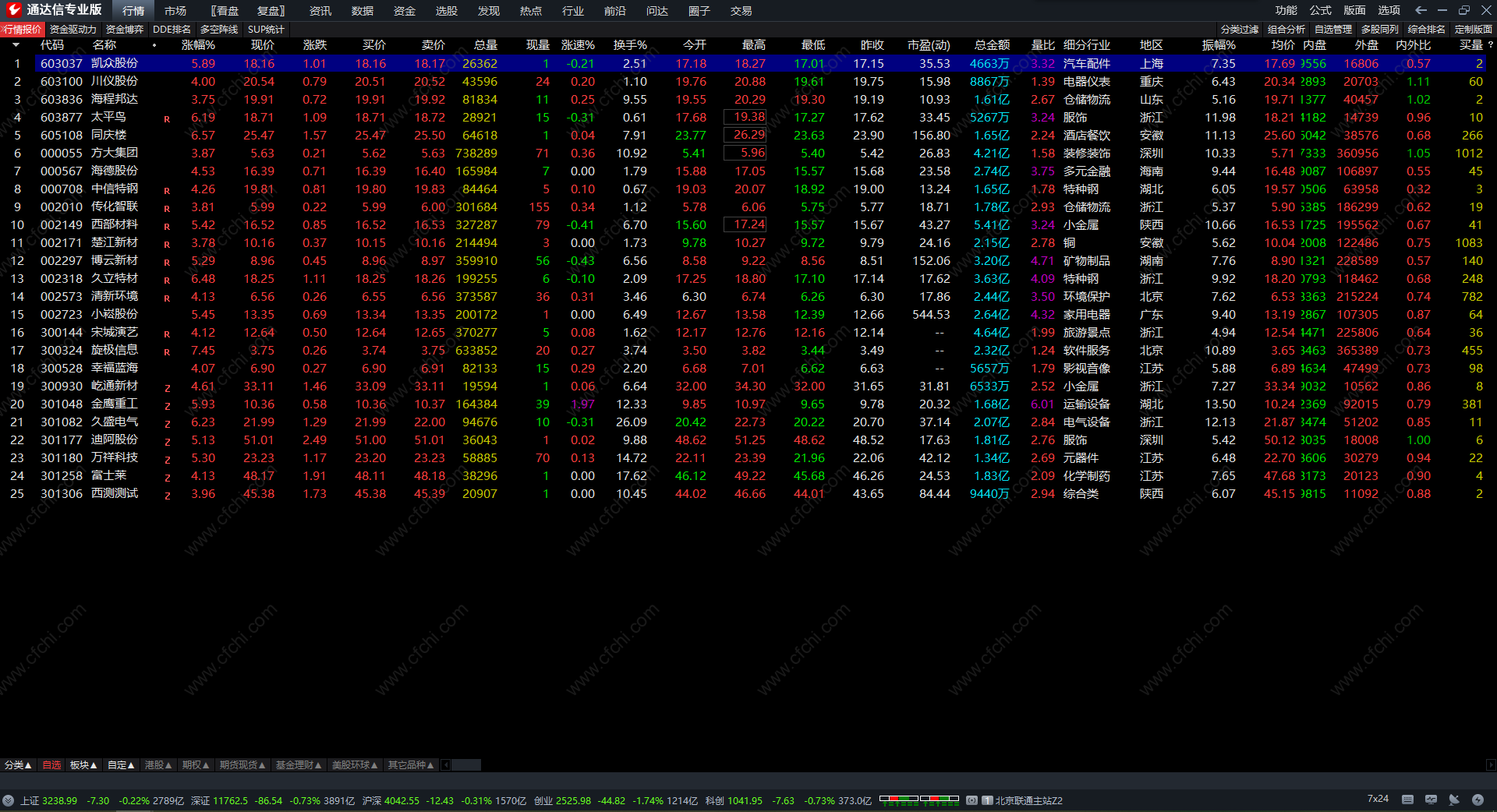The width and height of the screenshot is (1497, 812).
Task: Sort by the 换手% column header
Action: pyautogui.click(x=630, y=45)
